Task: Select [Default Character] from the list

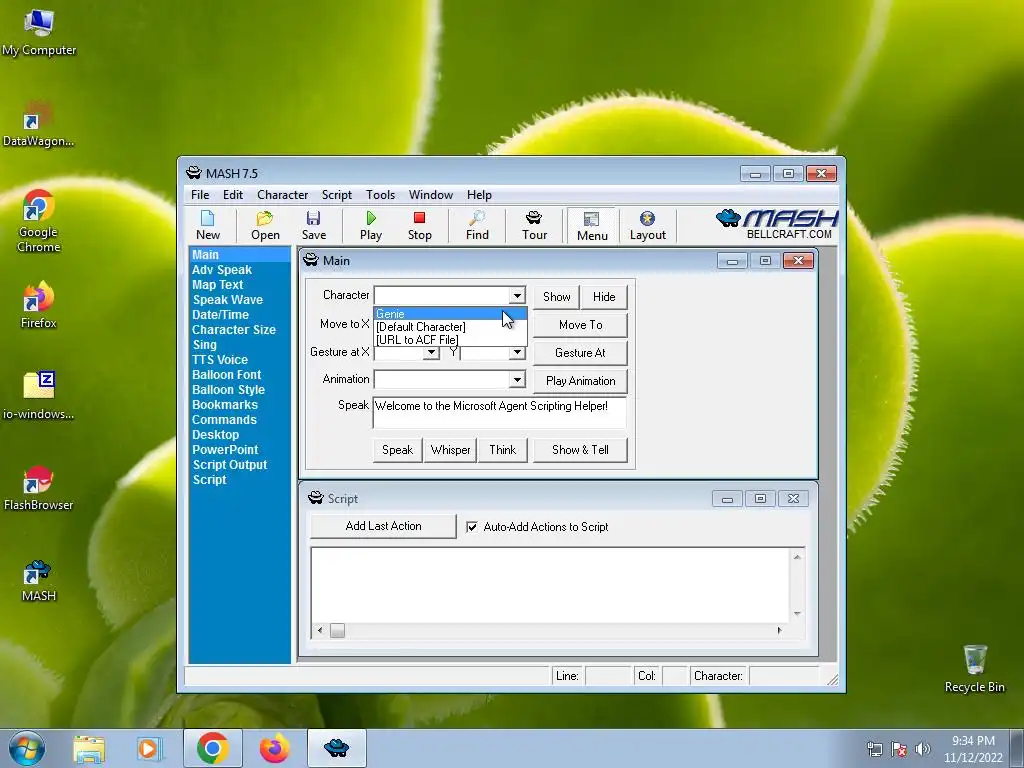Action: tap(450, 327)
